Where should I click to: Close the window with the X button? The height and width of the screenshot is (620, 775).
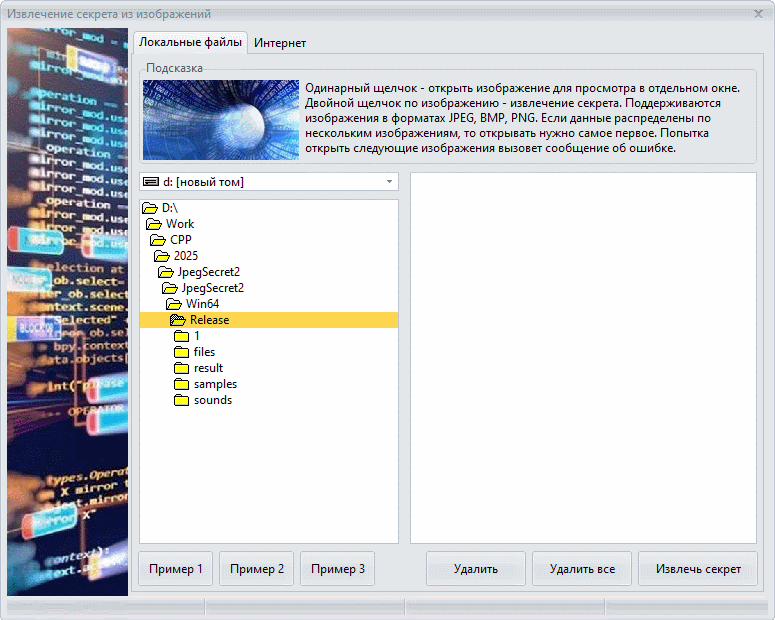(x=757, y=14)
